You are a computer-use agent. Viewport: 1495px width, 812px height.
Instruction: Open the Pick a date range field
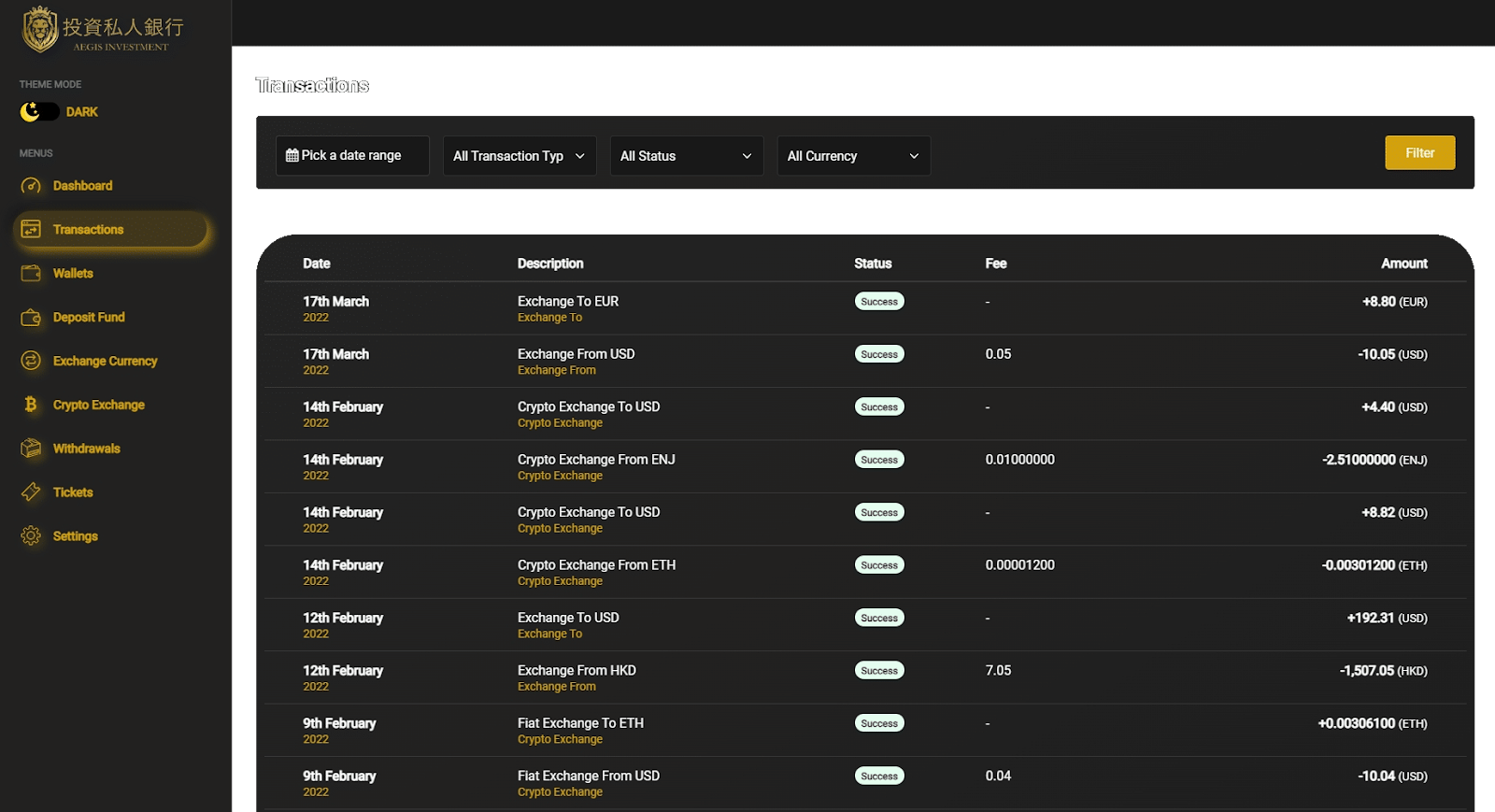pyautogui.click(x=352, y=155)
